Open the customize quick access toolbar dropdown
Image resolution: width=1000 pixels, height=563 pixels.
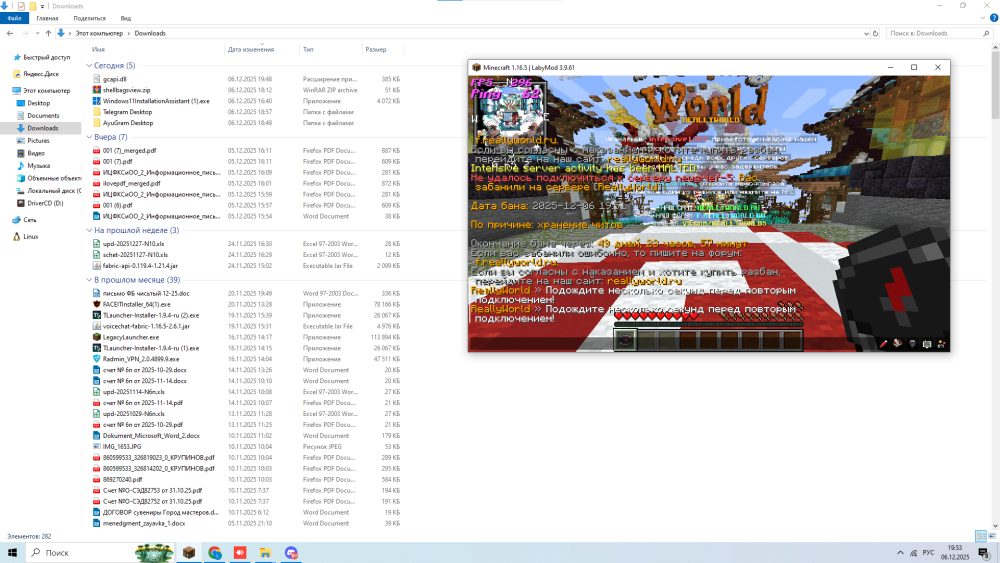click(42, 6)
